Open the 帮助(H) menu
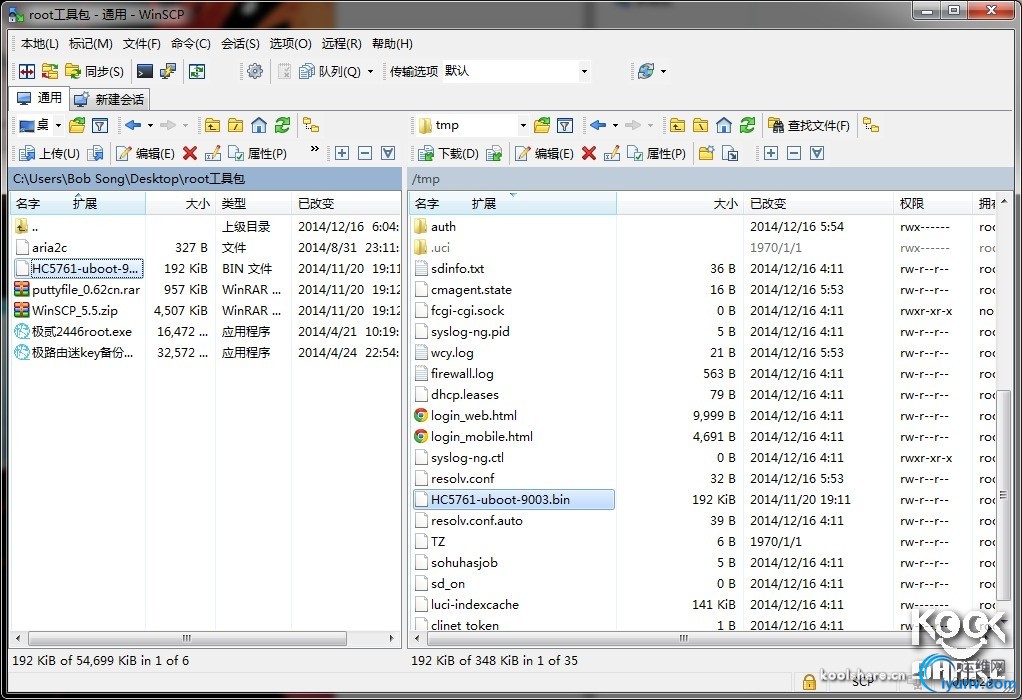Viewport: 1022px width, 700px height. coord(392,44)
